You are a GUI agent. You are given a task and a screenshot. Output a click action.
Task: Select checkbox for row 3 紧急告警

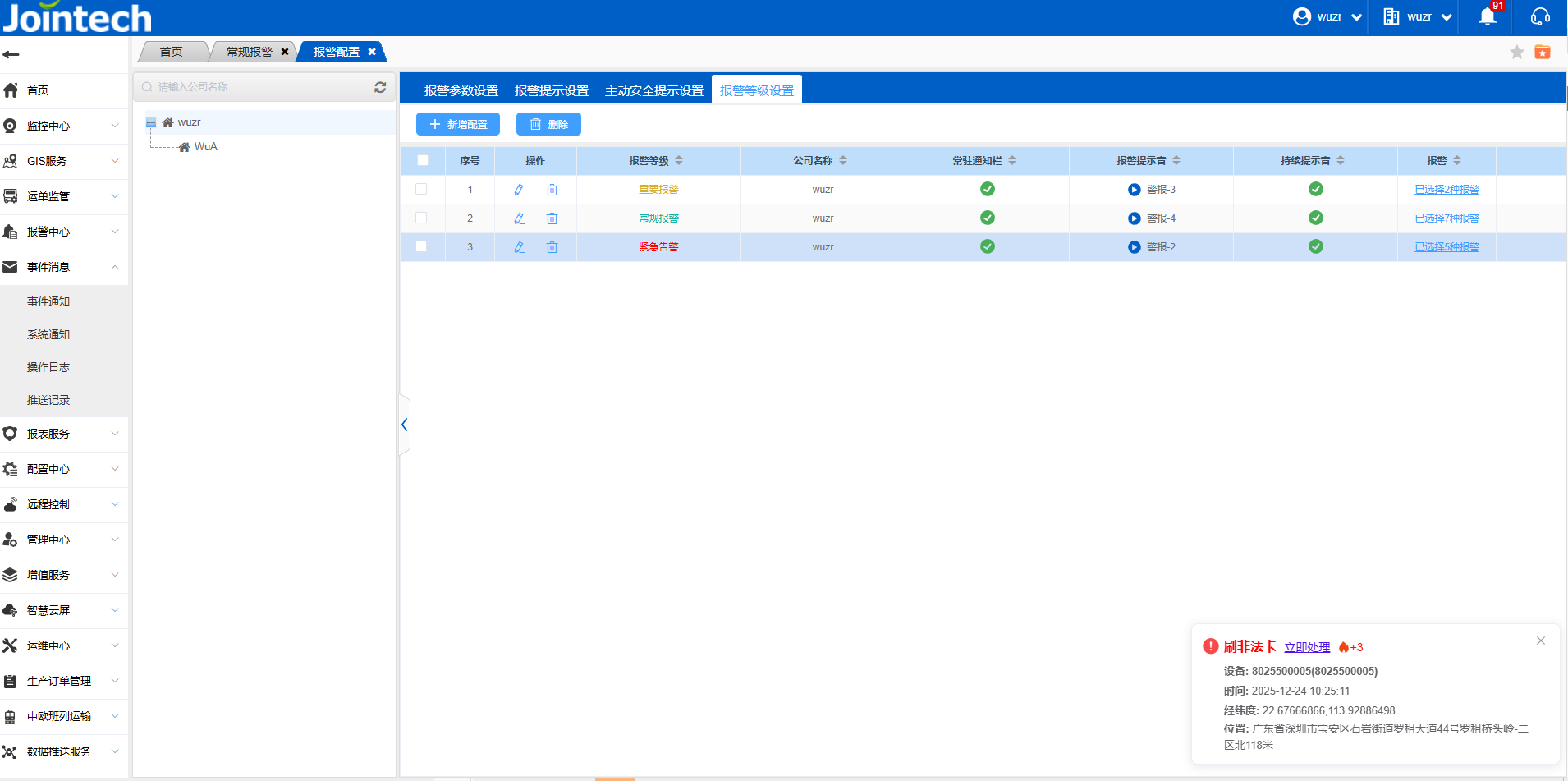pos(421,246)
